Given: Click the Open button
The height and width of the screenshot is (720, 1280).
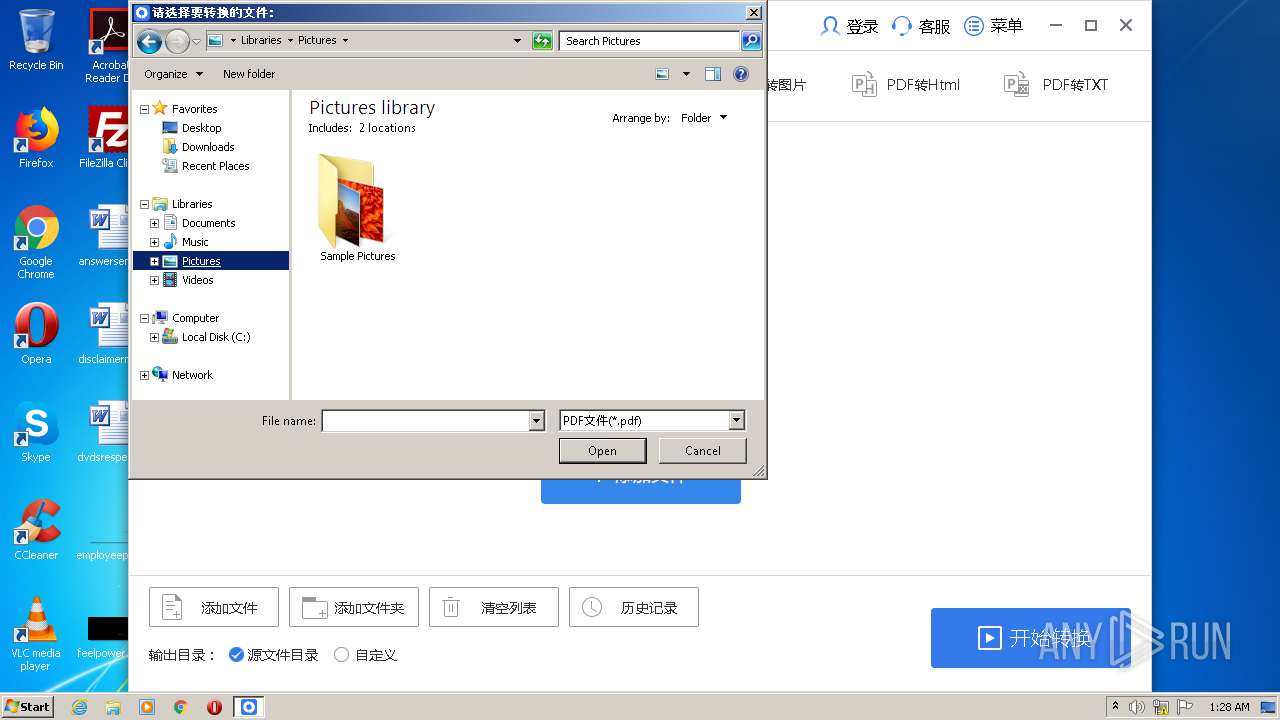Looking at the screenshot, I should [x=602, y=451].
